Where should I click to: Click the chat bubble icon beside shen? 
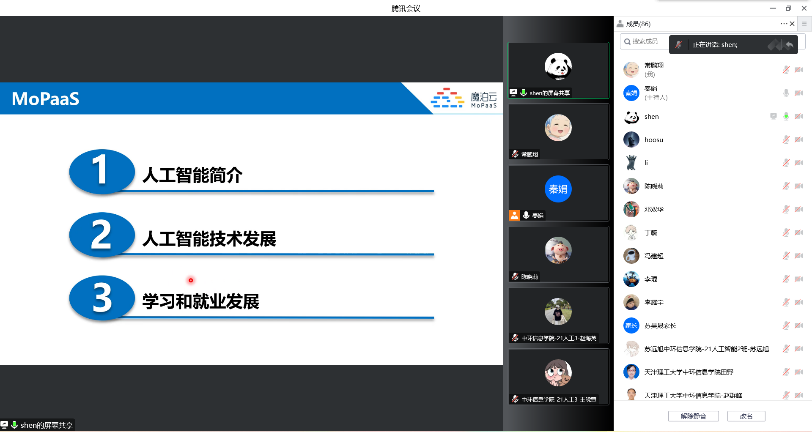pos(773,116)
